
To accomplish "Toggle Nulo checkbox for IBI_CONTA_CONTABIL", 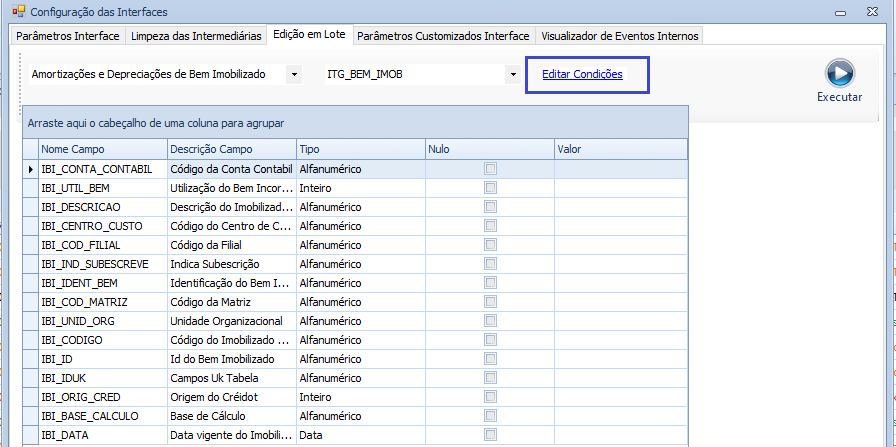I will pyautogui.click(x=490, y=169).
